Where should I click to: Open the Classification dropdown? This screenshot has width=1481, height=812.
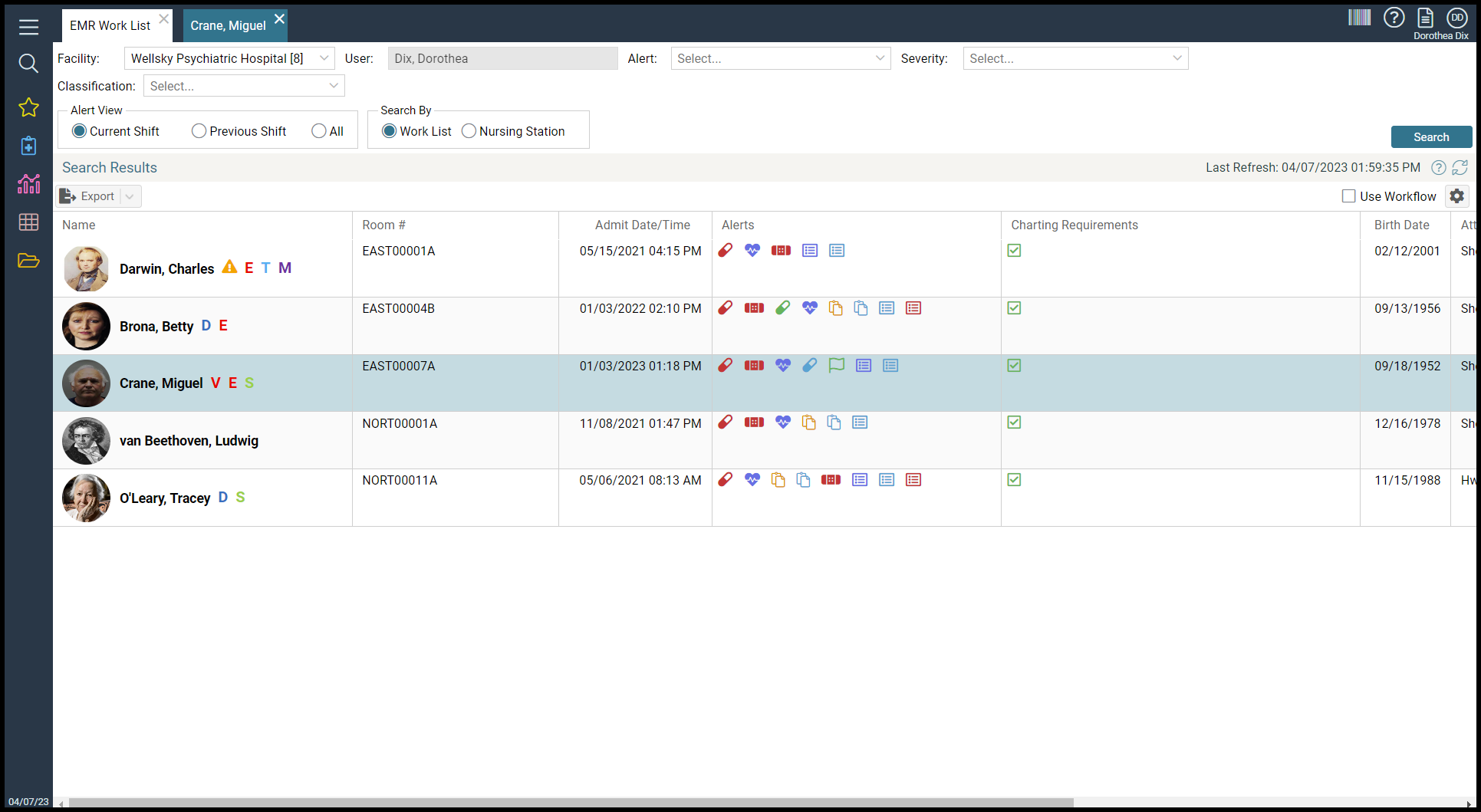pos(243,86)
